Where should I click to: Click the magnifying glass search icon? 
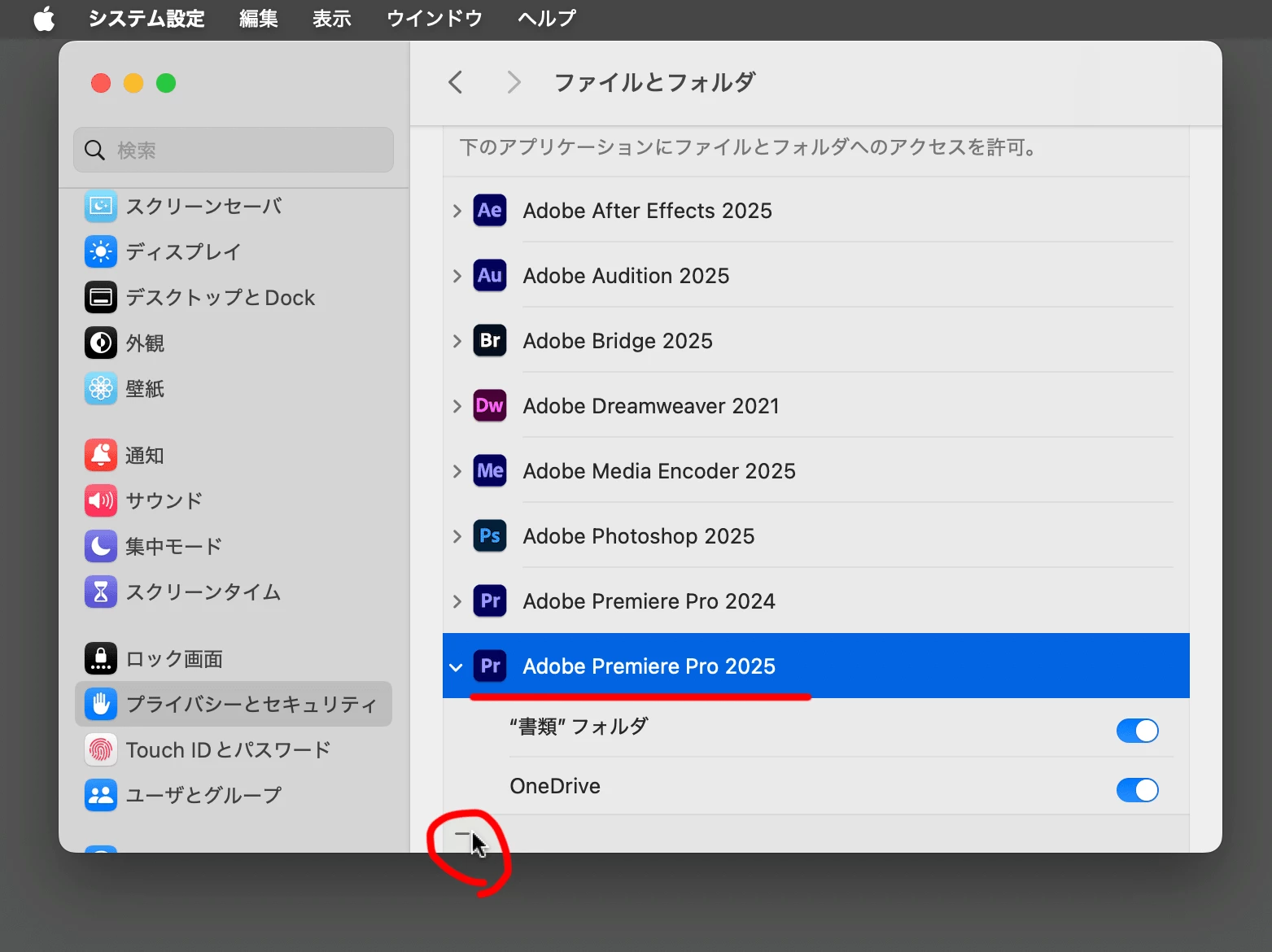[x=95, y=151]
